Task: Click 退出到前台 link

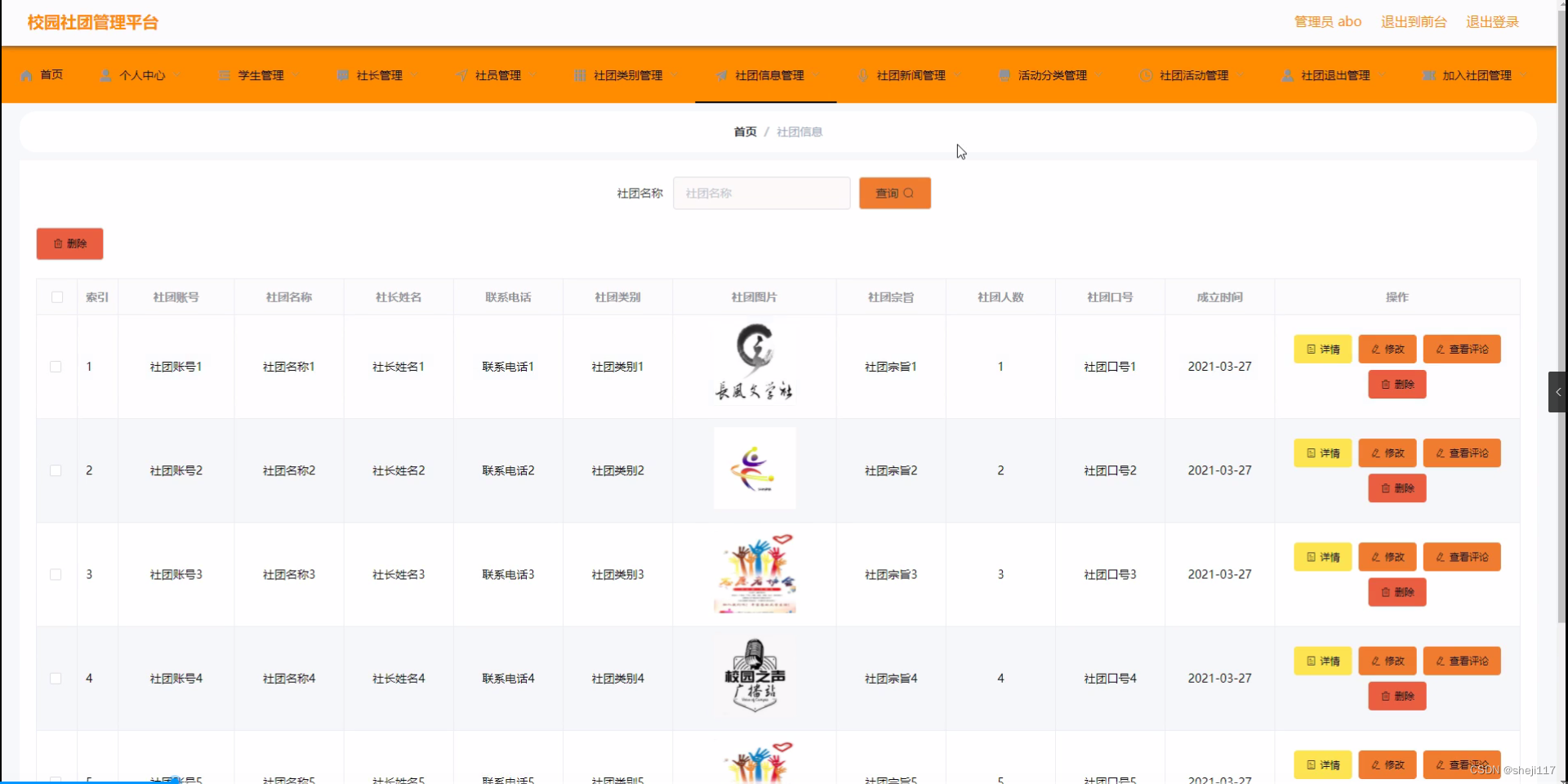Action: coord(1414,22)
